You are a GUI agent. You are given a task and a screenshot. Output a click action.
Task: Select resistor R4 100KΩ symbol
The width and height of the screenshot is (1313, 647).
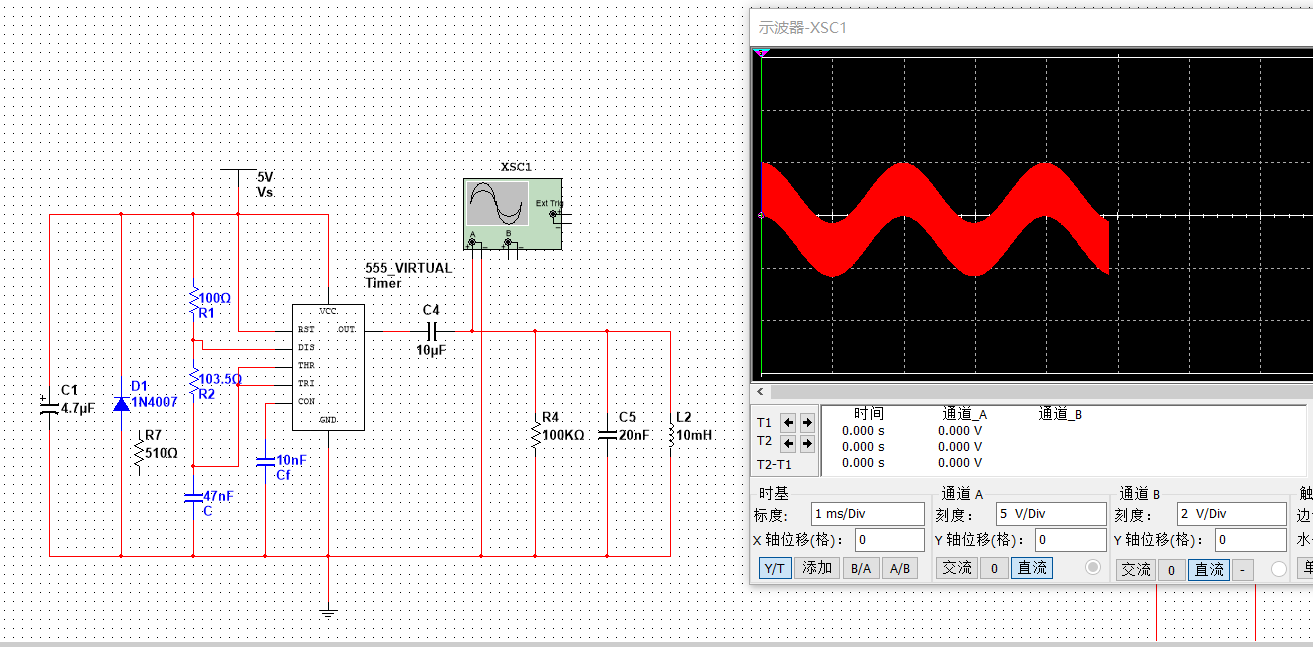coord(535,435)
